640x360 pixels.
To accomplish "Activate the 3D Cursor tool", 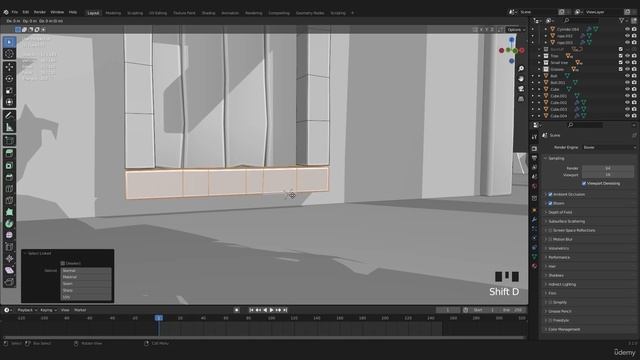I will 9,54.
